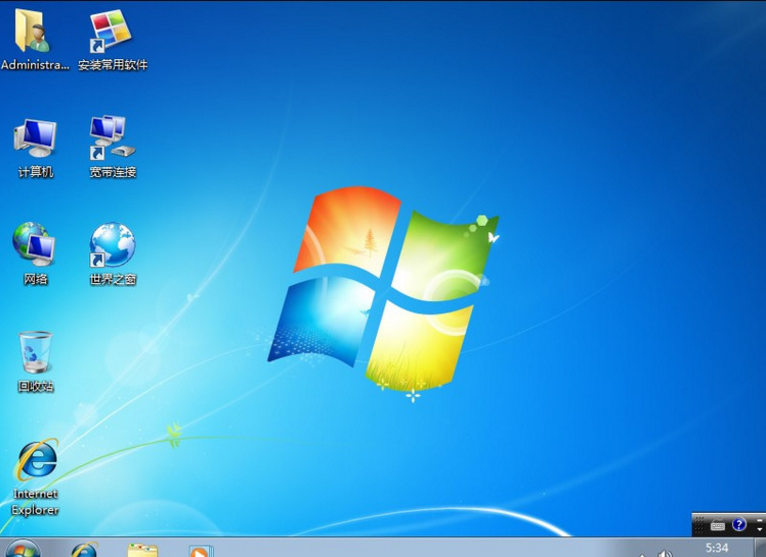This screenshot has height=557, width=766.
Task: Open language bar help question mark
Action: (739, 525)
